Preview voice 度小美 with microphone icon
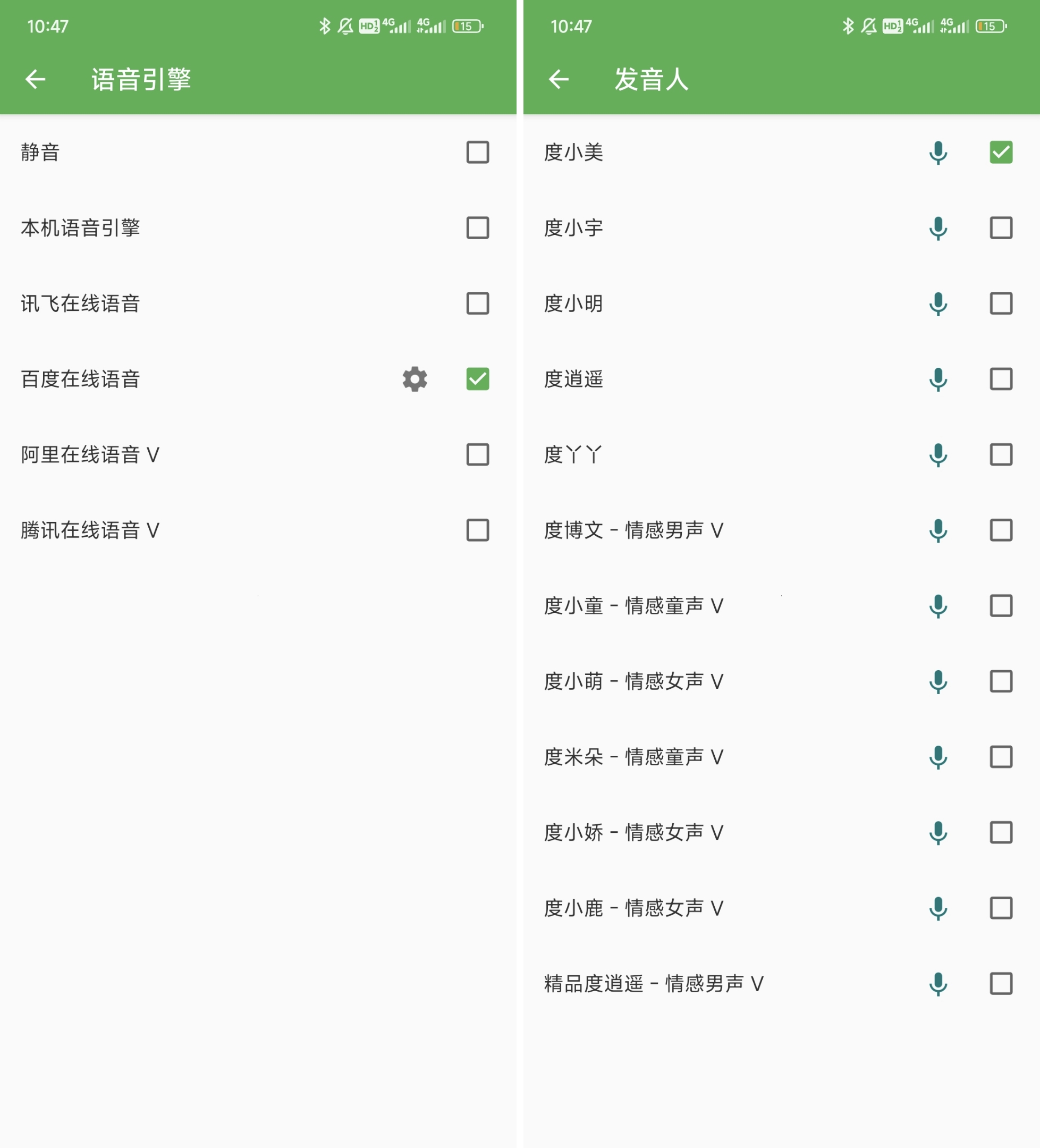This screenshot has width=1040, height=1148. pyautogui.click(x=937, y=153)
